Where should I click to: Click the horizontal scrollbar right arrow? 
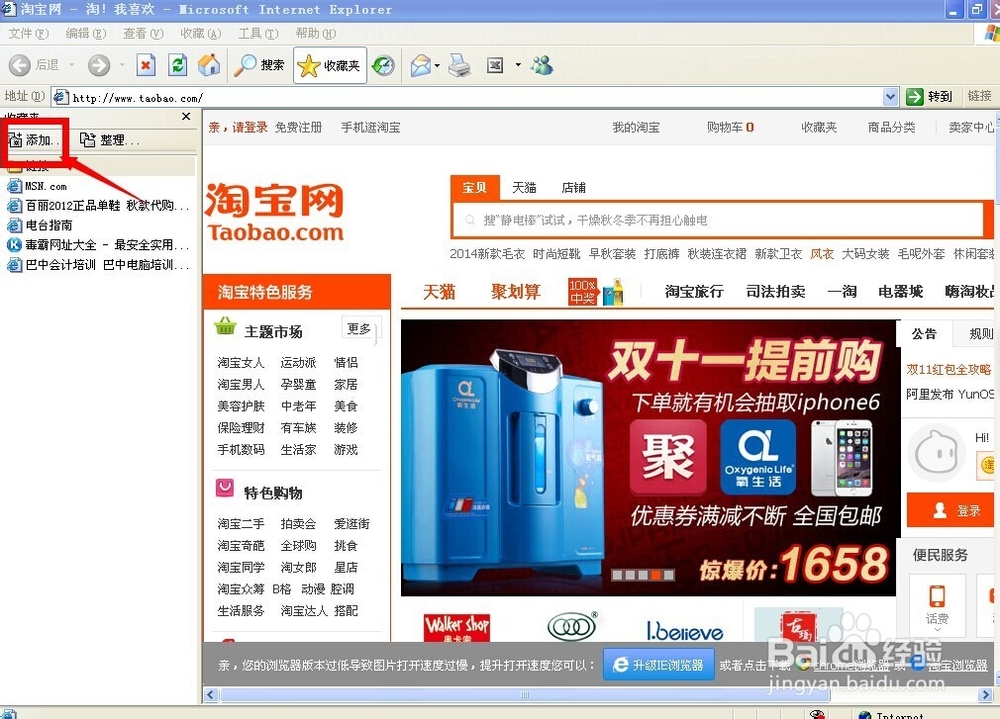[x=986, y=695]
